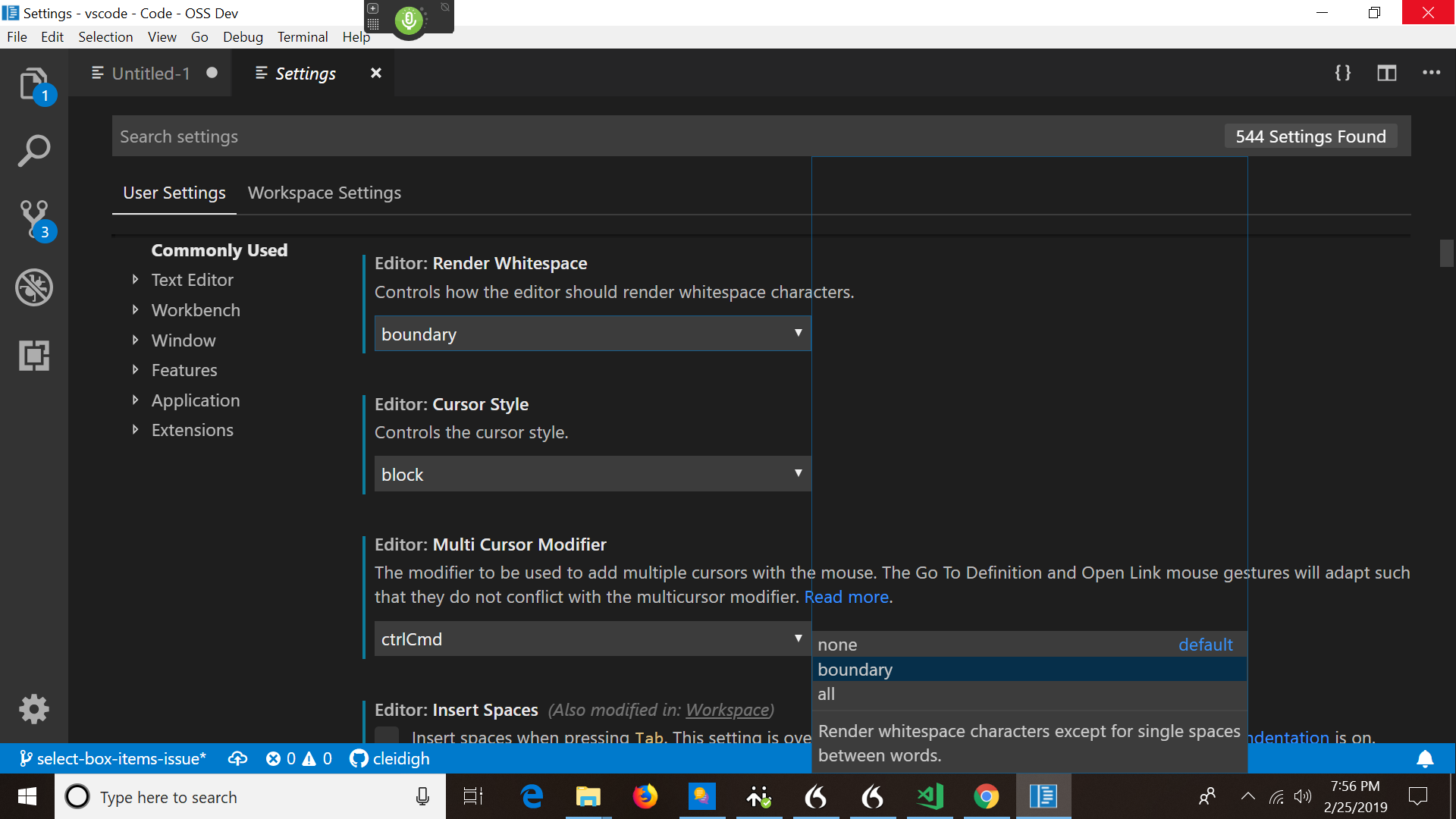The image size is (1456, 819).
Task: Toggle the Insert Spaces checkbox
Action: 386,736
